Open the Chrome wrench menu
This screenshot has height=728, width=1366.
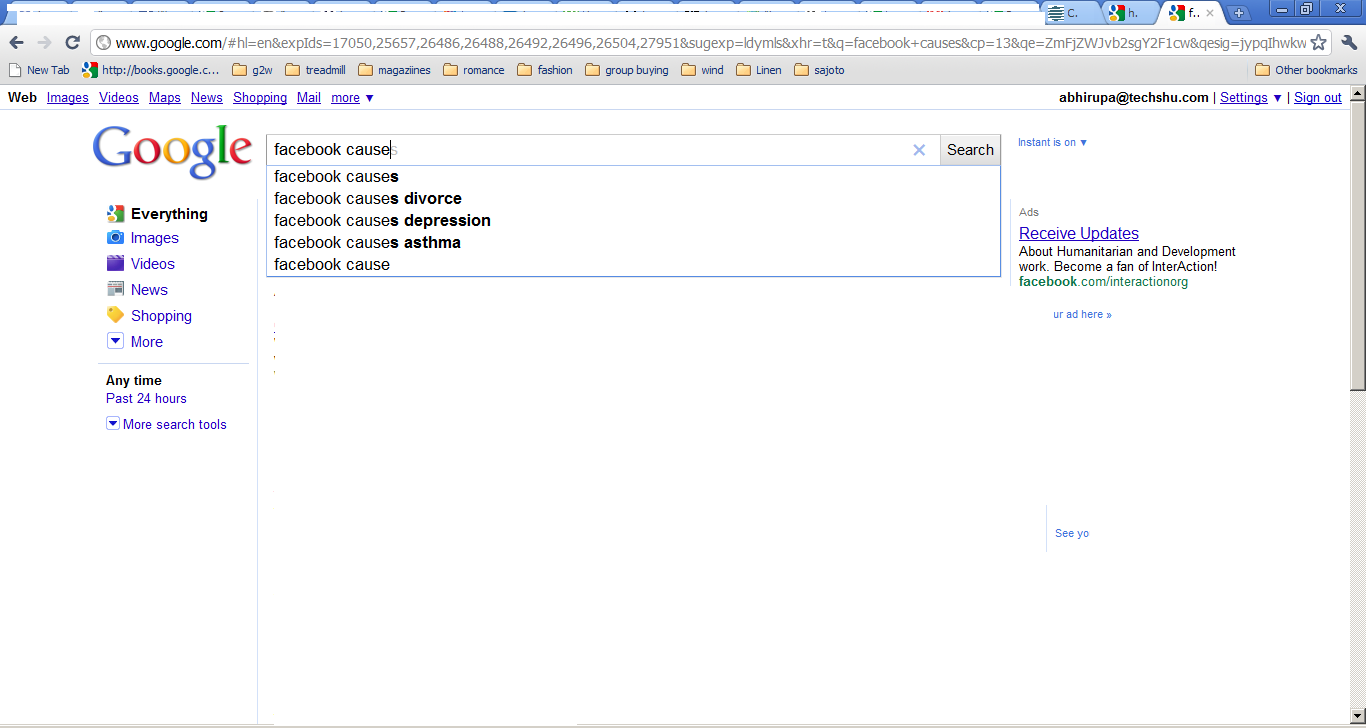pyautogui.click(x=1349, y=42)
